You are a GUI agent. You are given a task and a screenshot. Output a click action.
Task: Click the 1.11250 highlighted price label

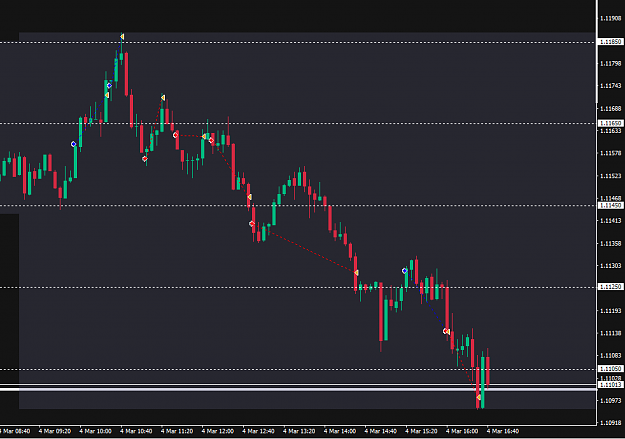611,287
